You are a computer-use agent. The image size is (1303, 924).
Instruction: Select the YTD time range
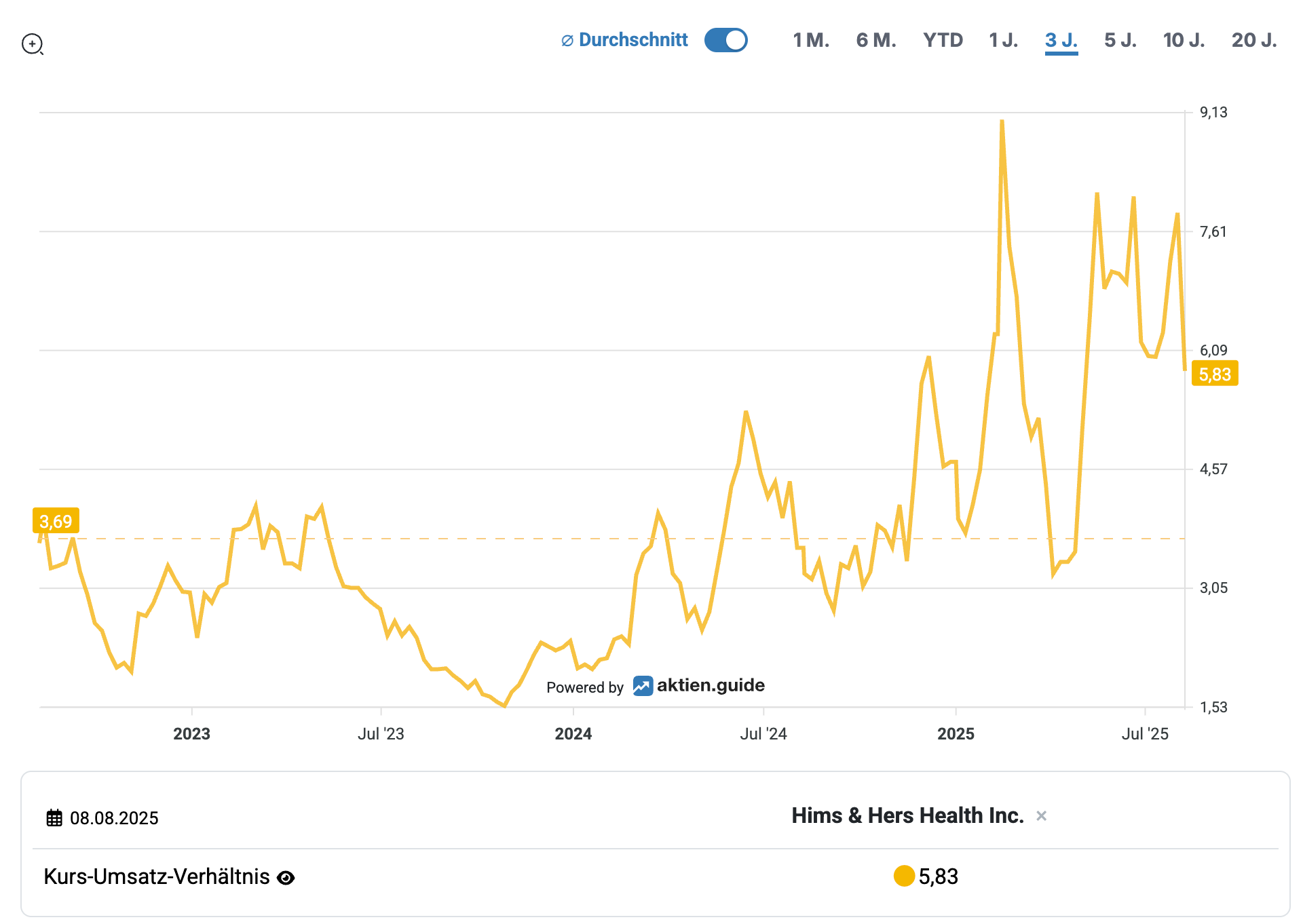(943, 40)
